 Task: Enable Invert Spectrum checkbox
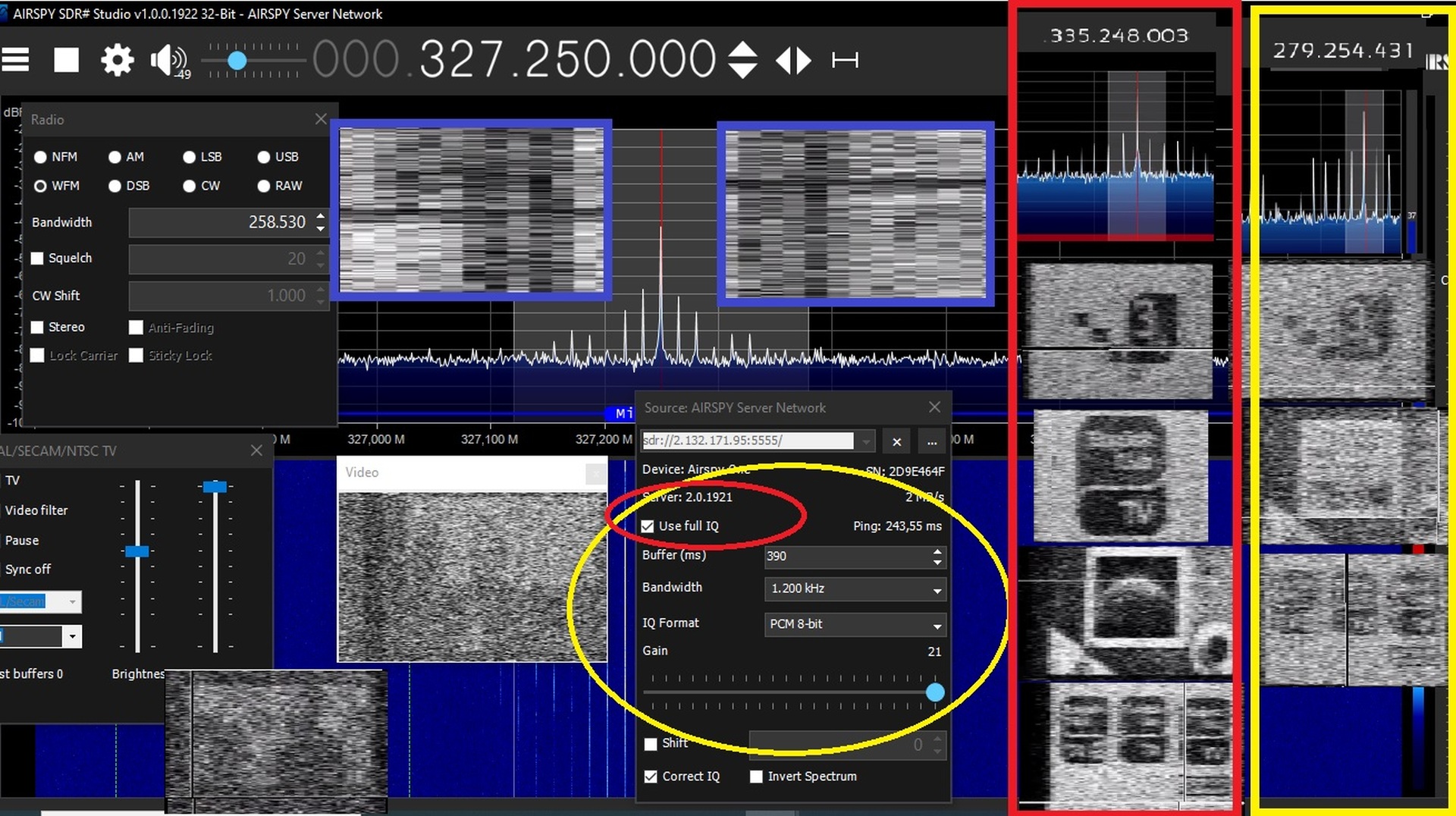tap(756, 777)
